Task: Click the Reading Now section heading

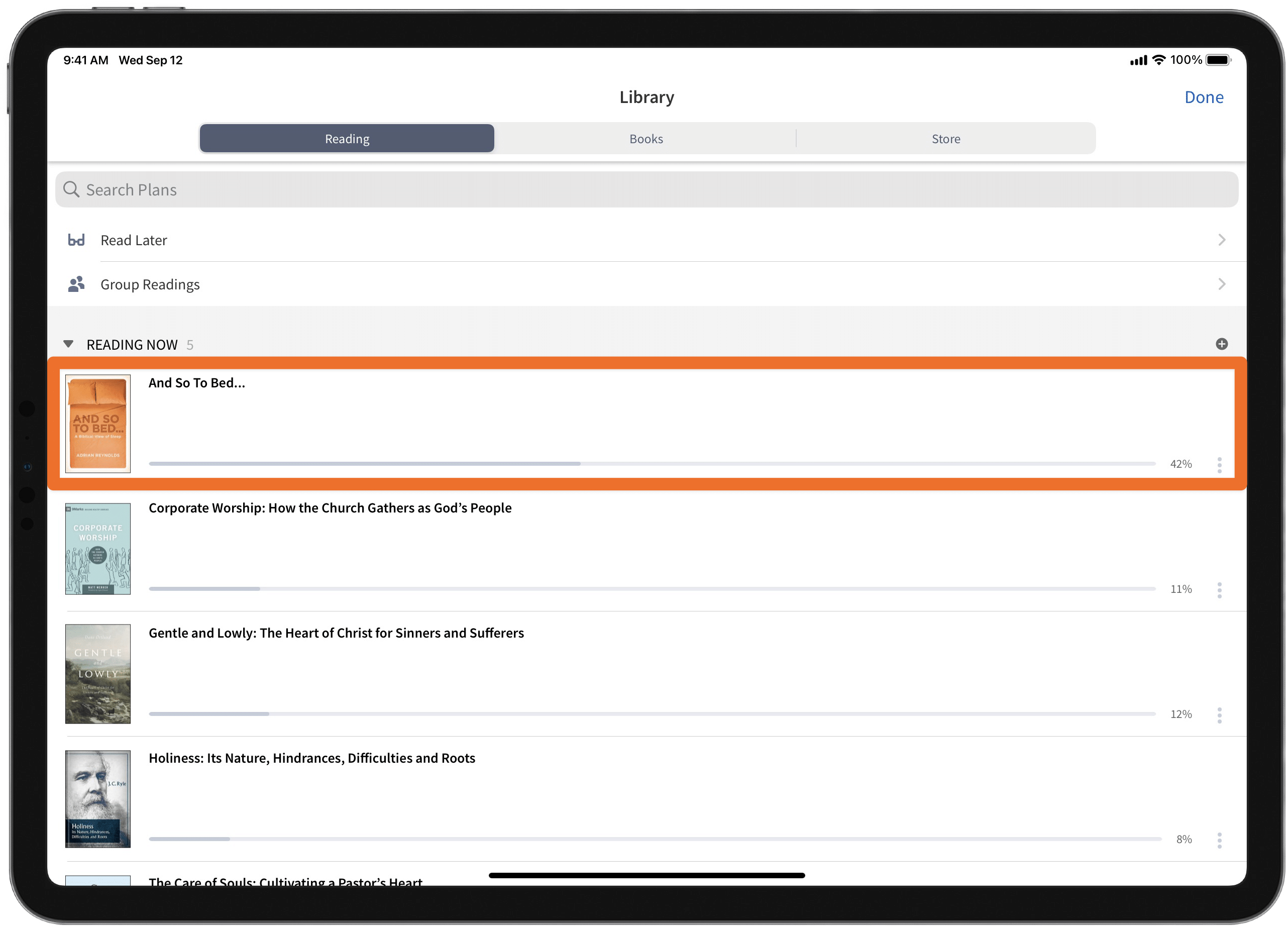Action: 132,345
